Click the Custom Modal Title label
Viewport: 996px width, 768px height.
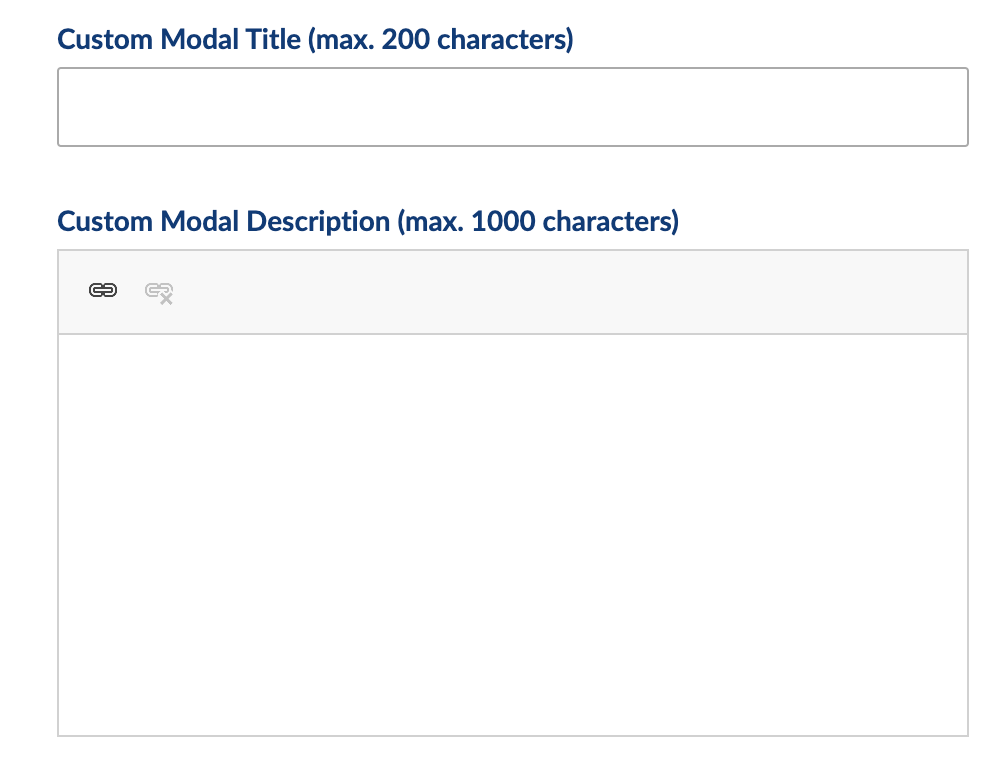click(x=315, y=40)
